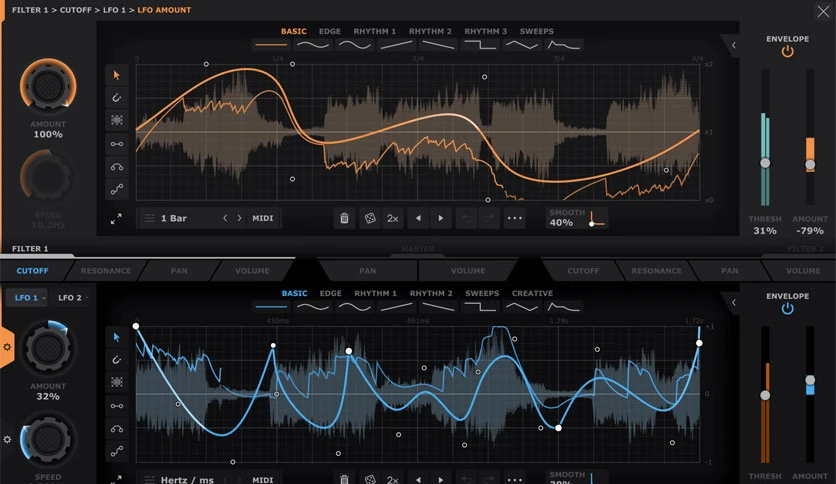Step to next length with right chevron
The height and width of the screenshot is (484, 836).
tap(239, 218)
